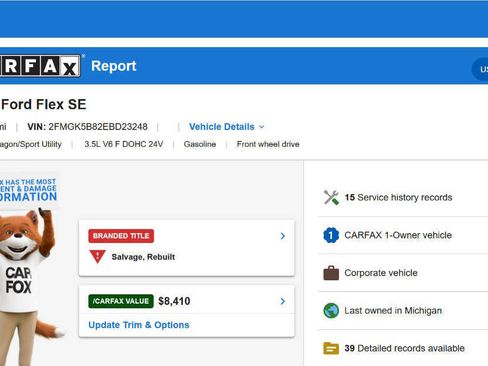Click the brown briefcase corporate icon

coord(331,273)
